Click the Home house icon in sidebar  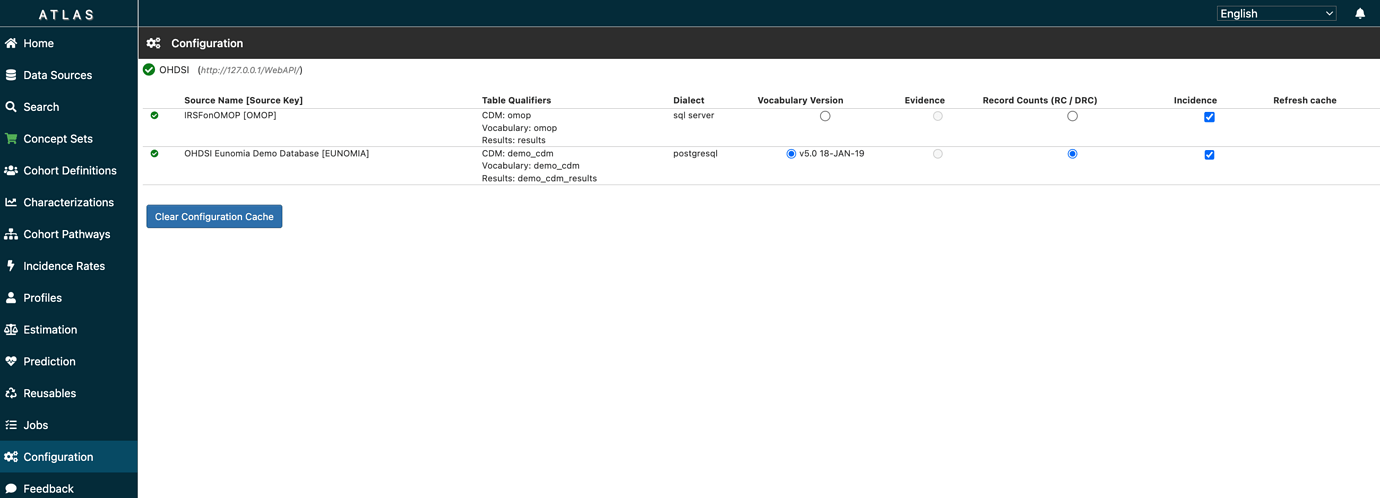[11, 43]
